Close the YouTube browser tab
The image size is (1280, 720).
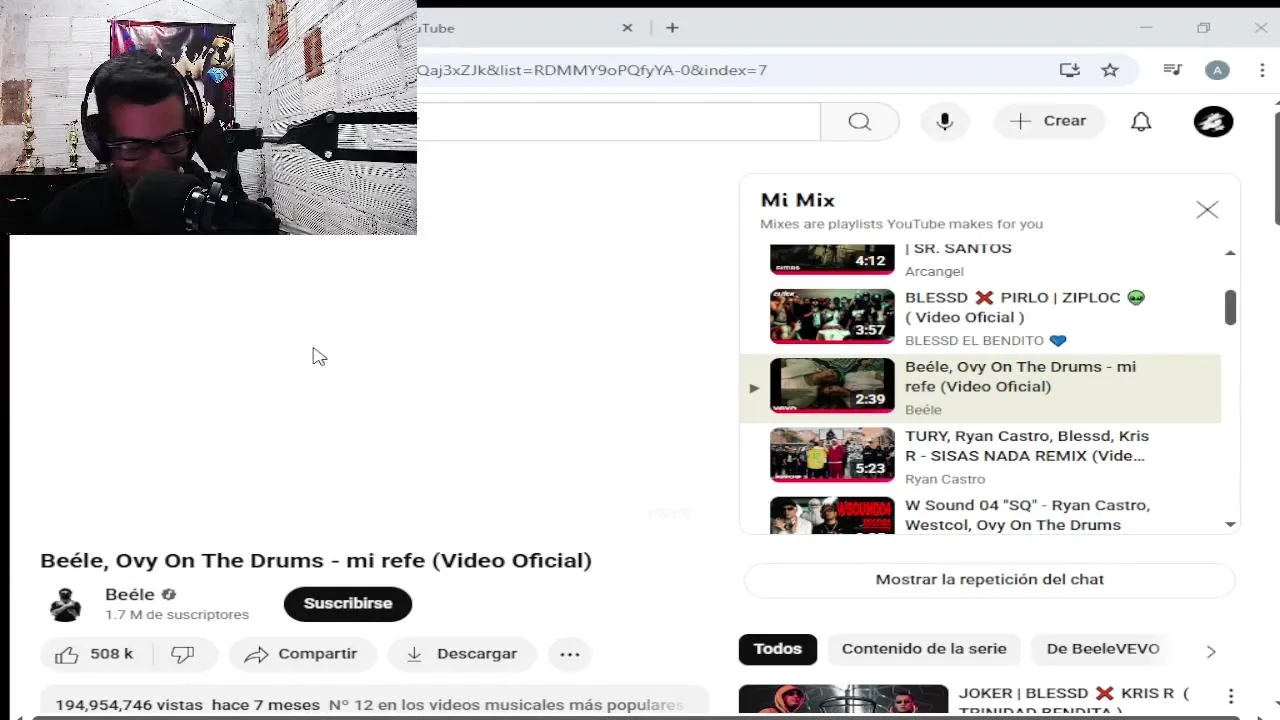[x=627, y=28]
